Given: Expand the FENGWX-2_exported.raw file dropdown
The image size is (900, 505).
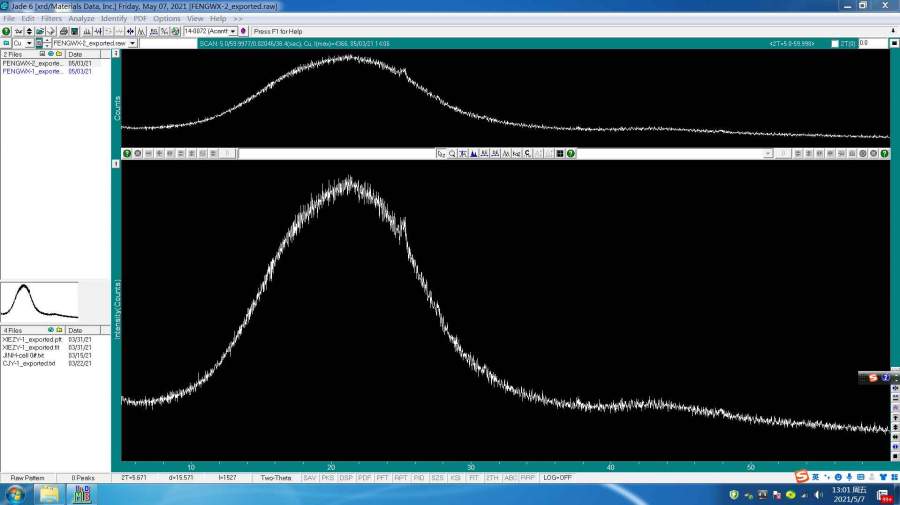Looking at the screenshot, I should 132,43.
